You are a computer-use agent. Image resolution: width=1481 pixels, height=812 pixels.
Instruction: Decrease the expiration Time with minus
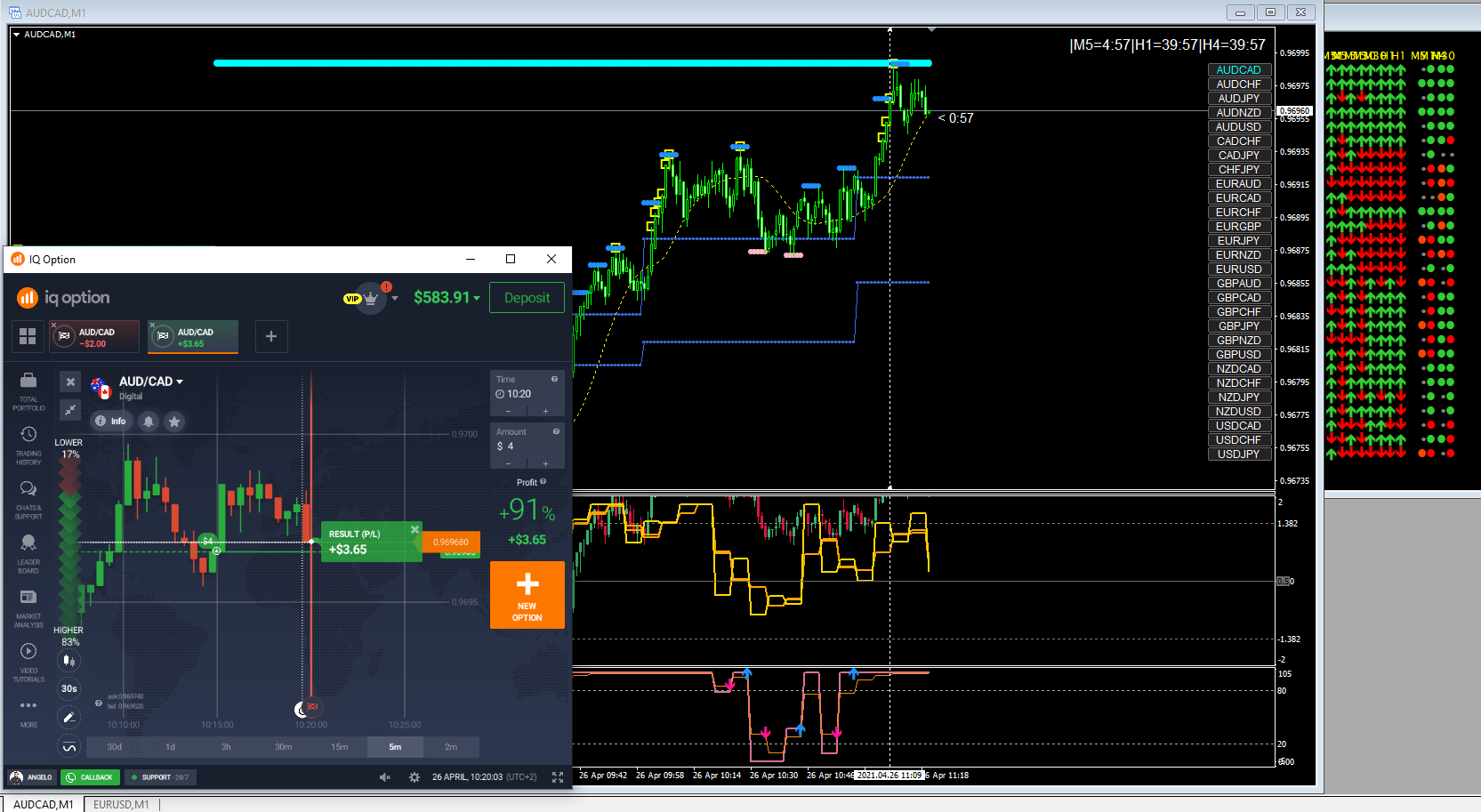tap(509, 411)
